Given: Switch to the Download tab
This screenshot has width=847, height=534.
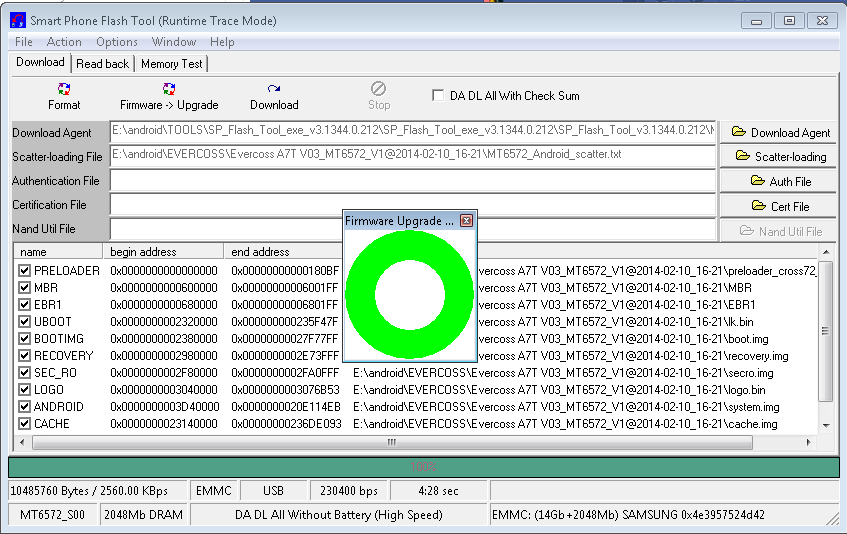Looking at the screenshot, I should [41, 62].
